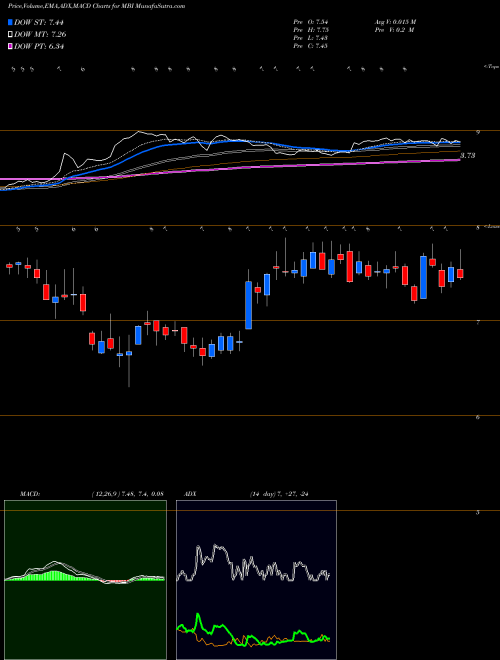Click the MACD: label above the green panel
Screen dimensions: 500x660
(29, 494)
